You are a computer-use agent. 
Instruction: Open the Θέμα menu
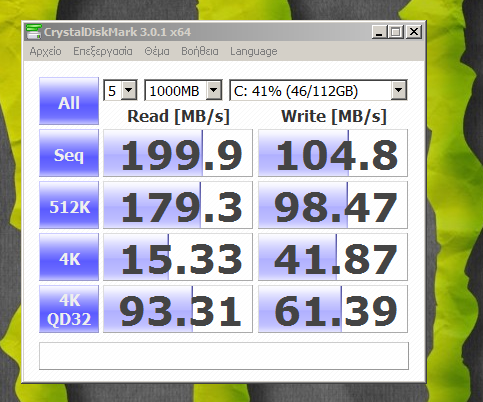(157, 51)
